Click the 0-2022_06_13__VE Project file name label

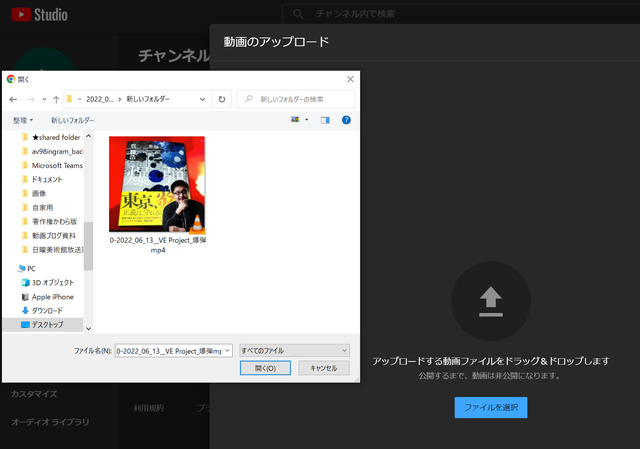coord(158,245)
